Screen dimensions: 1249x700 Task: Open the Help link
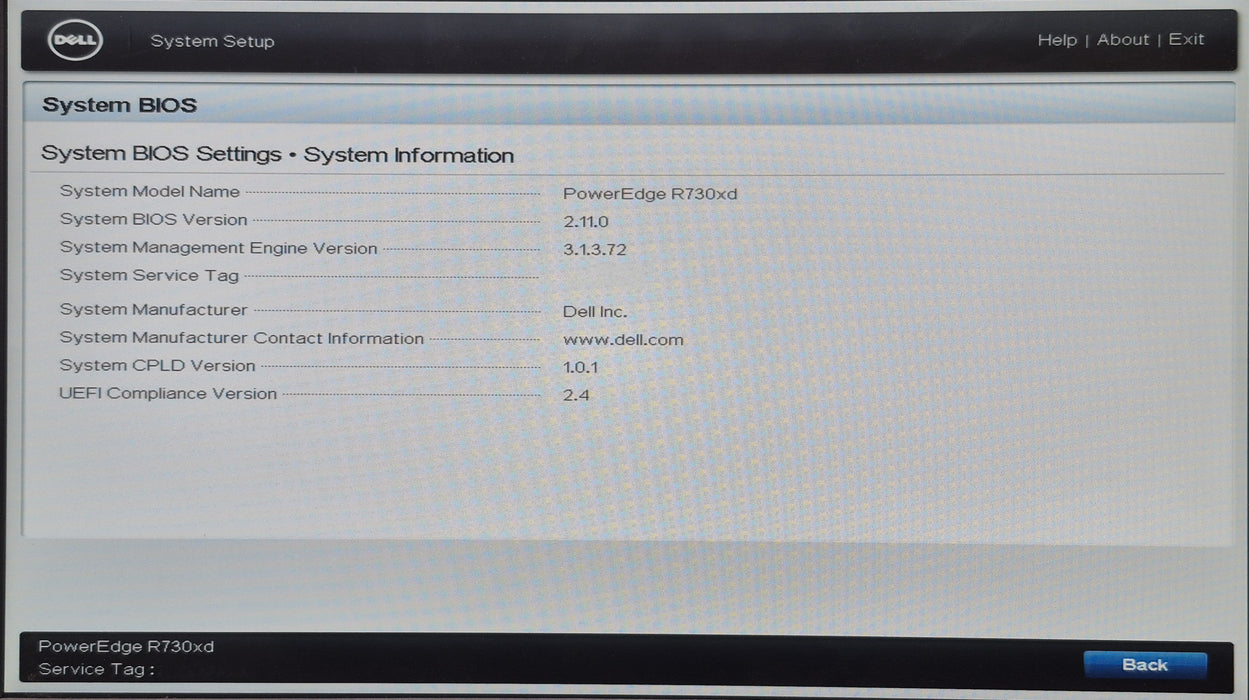coord(1057,40)
